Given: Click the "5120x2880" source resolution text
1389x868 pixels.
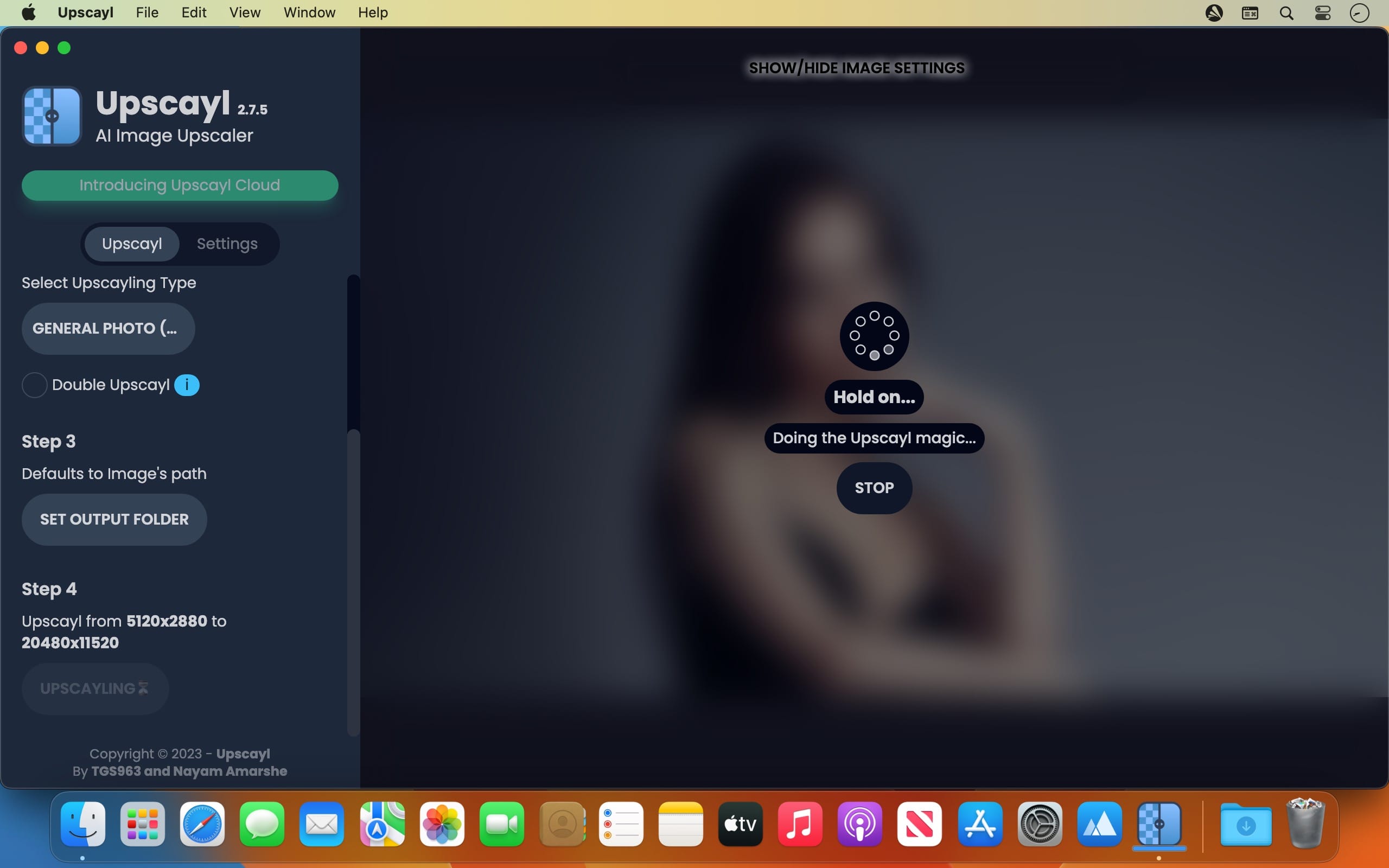Looking at the screenshot, I should pos(167,621).
